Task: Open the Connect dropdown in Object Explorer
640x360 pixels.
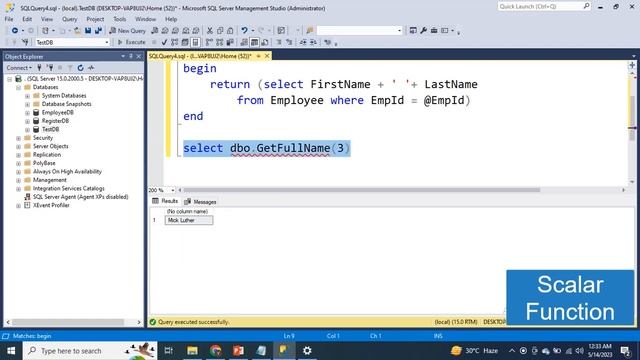Action: [19, 68]
